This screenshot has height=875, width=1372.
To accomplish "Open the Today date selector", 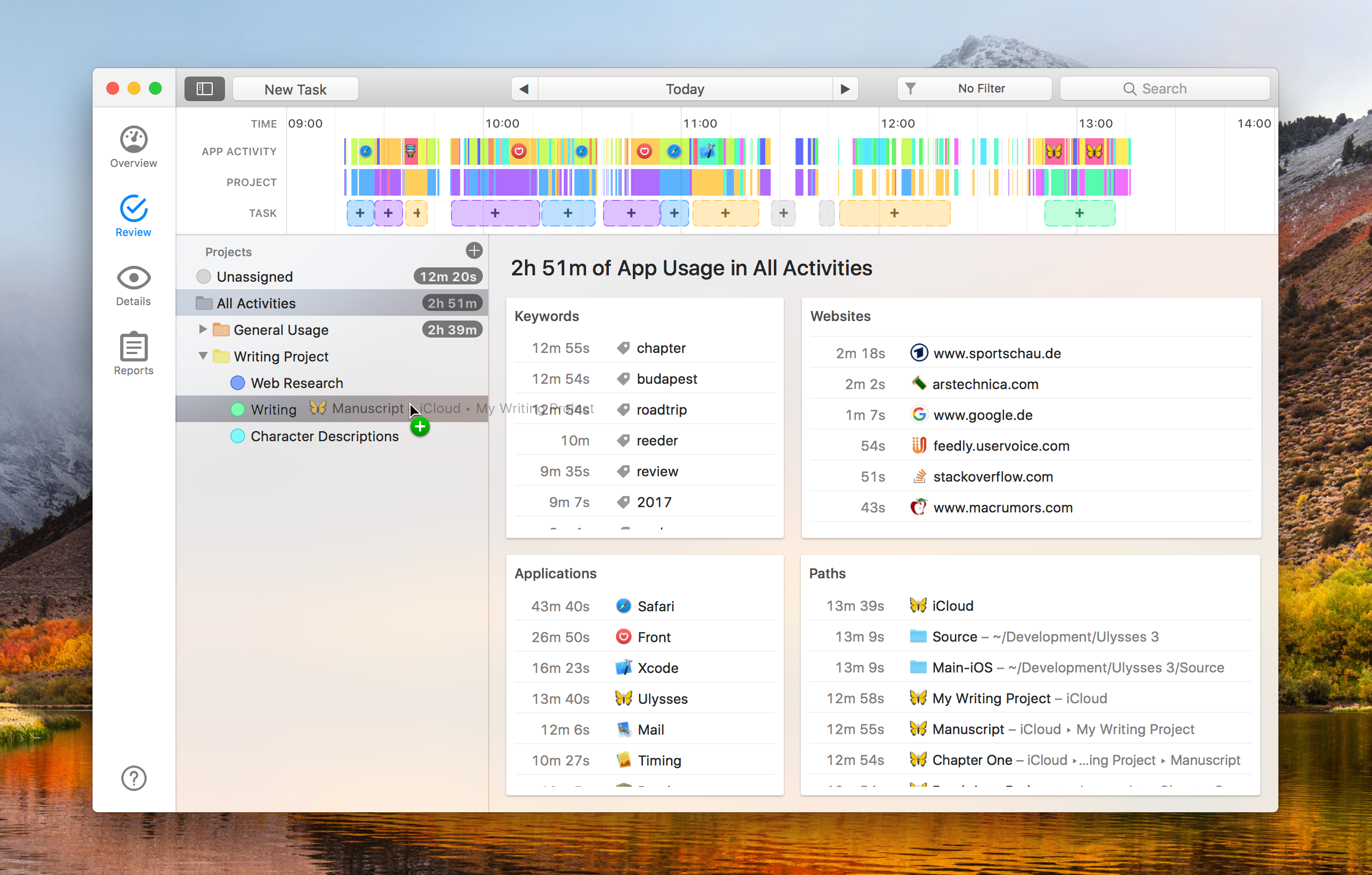I will (x=685, y=89).
